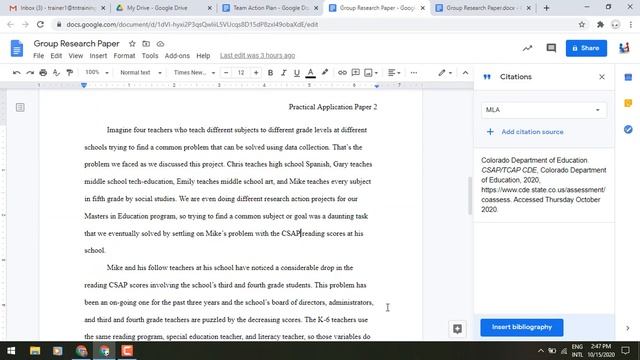Click Add citation source
This screenshot has width=640, height=360.
tap(526, 132)
